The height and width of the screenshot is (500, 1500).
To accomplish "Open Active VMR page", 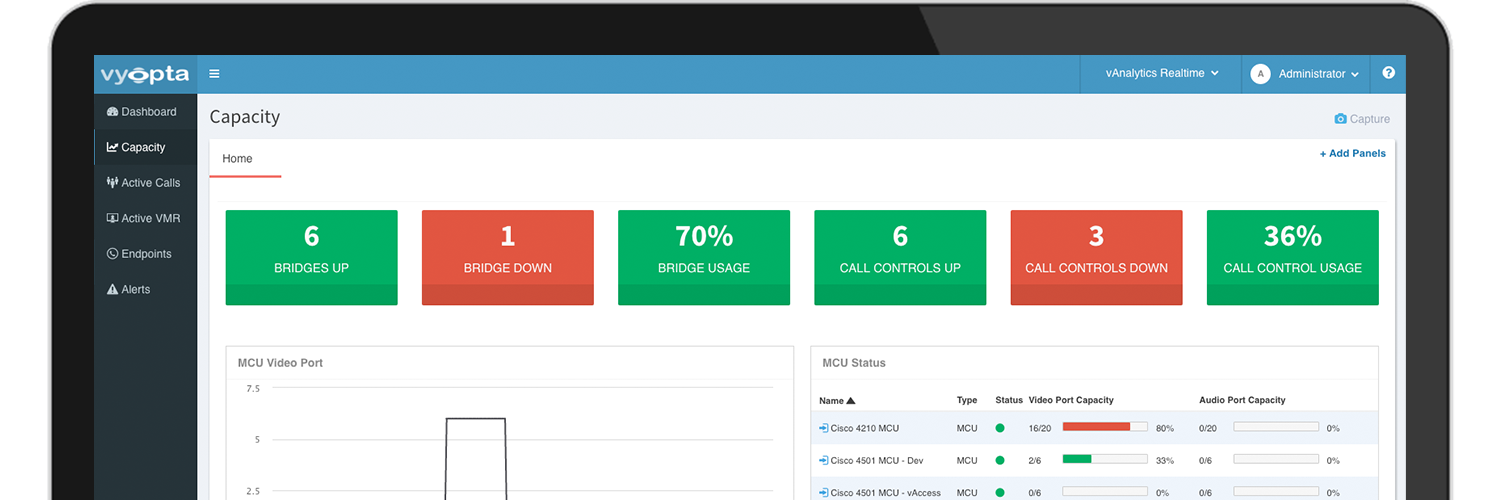I will pos(145,218).
